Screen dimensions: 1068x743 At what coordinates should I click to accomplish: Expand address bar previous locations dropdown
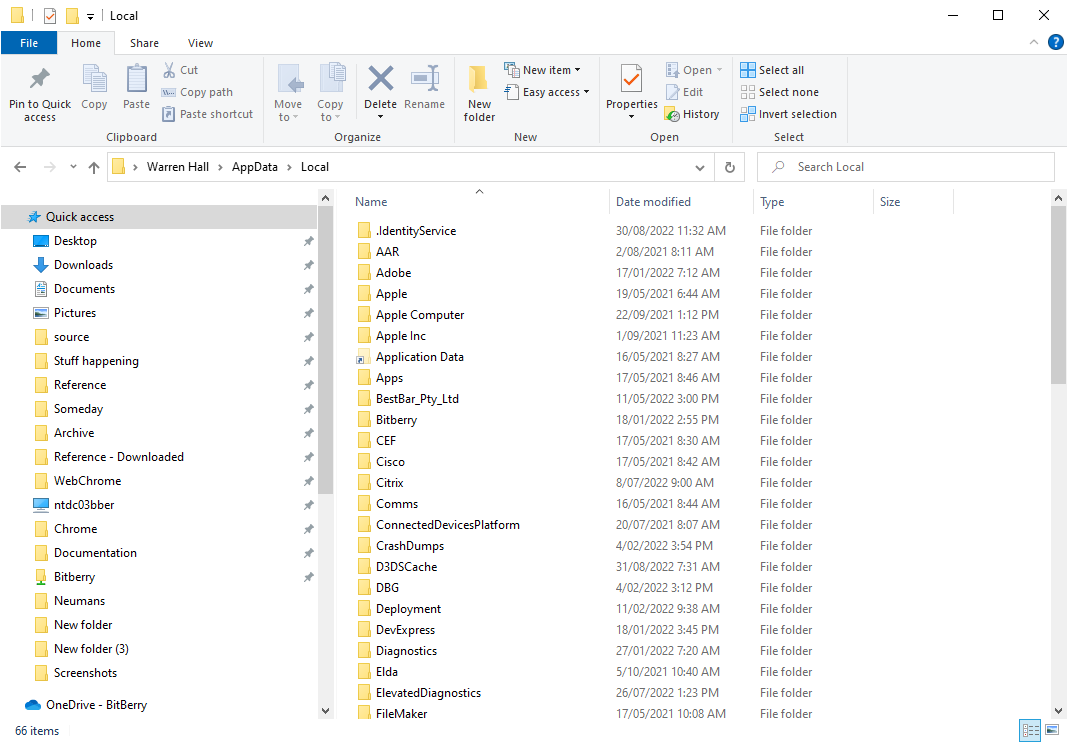tap(700, 168)
